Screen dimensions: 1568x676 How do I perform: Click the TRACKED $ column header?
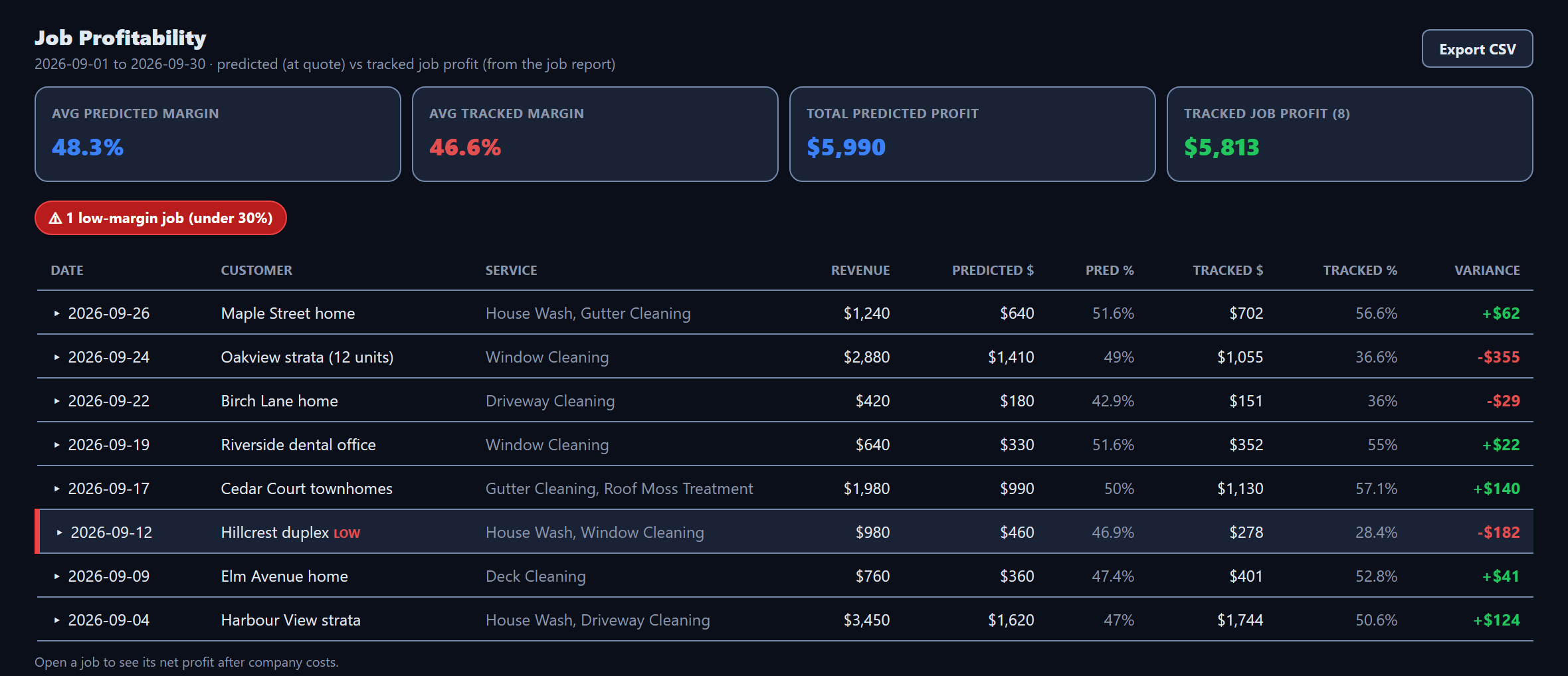click(x=1228, y=270)
